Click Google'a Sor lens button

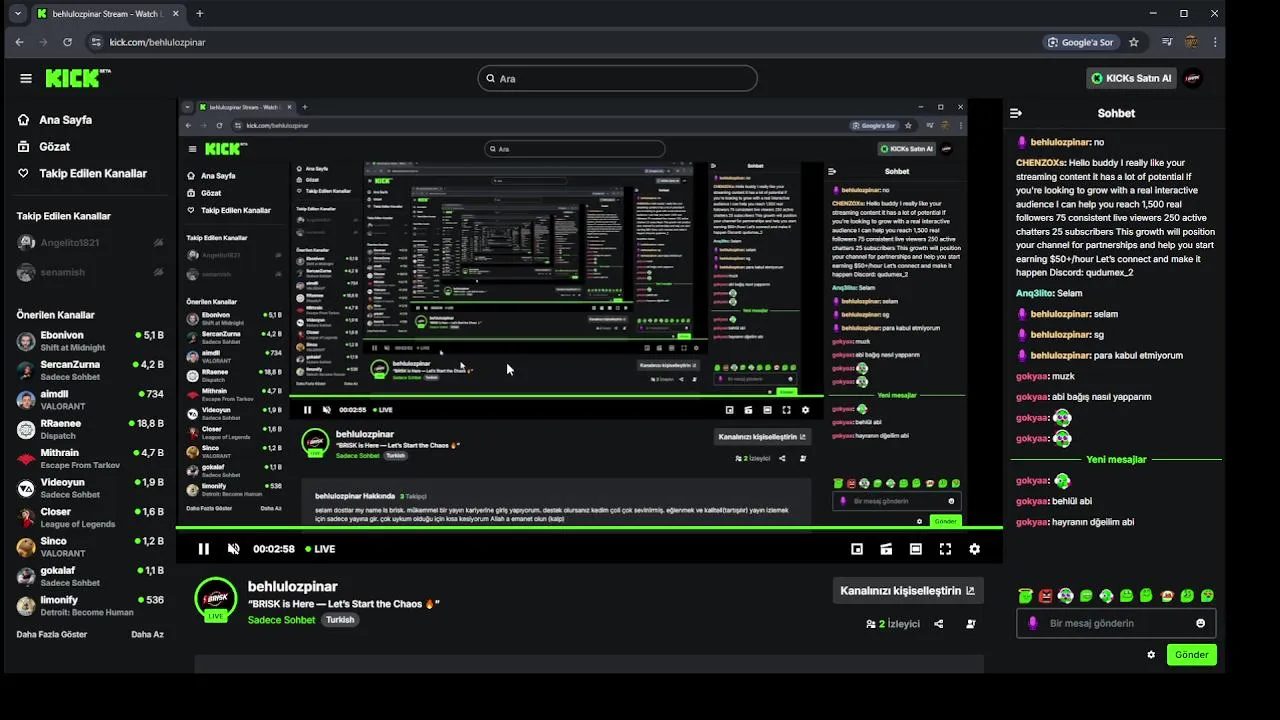1079,42
